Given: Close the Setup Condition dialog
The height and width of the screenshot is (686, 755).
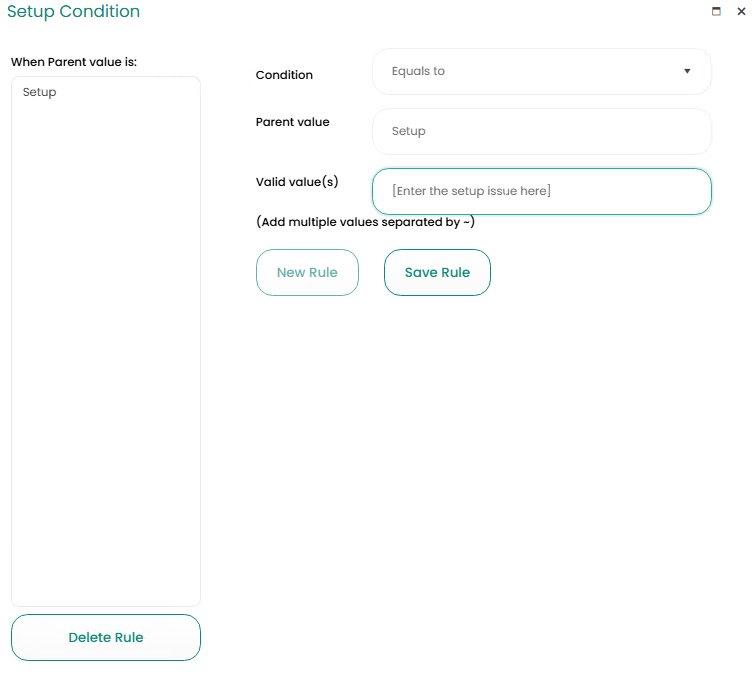Looking at the screenshot, I should (741, 12).
